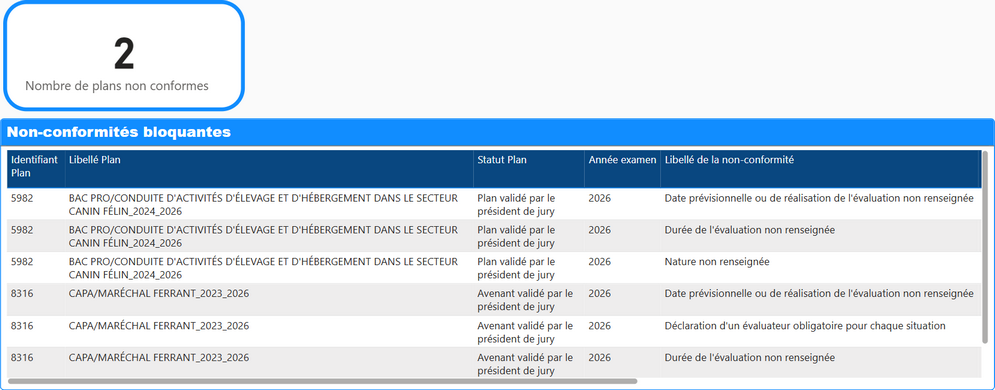Screen dimensions: 995x390
Task: Click 'Avenant validé par le président' in Déclaration row
Action: (525, 332)
